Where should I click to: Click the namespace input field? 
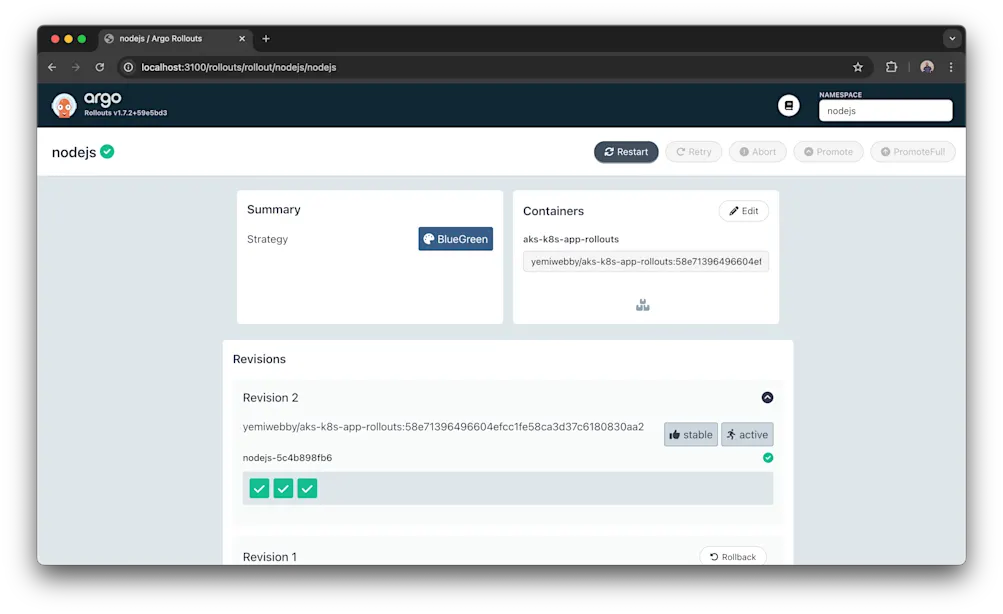click(x=885, y=110)
